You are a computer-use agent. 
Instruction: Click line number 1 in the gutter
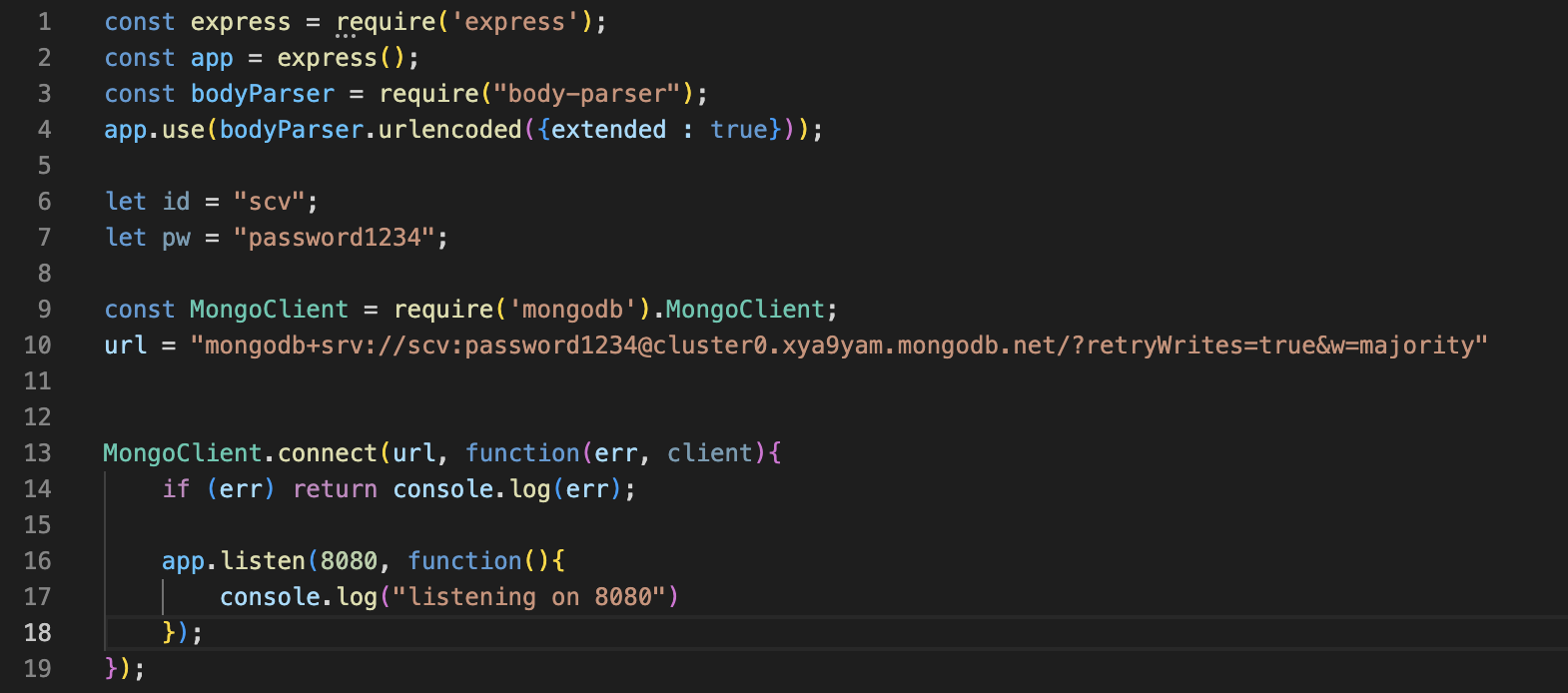coord(44,22)
